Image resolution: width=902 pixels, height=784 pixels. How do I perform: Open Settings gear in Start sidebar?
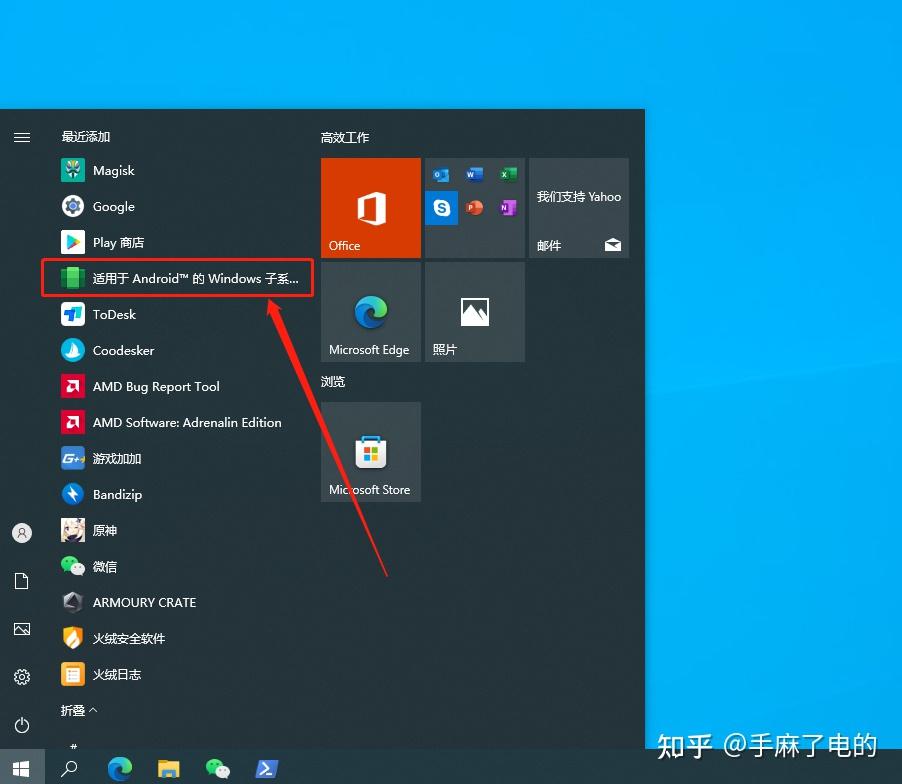point(22,677)
